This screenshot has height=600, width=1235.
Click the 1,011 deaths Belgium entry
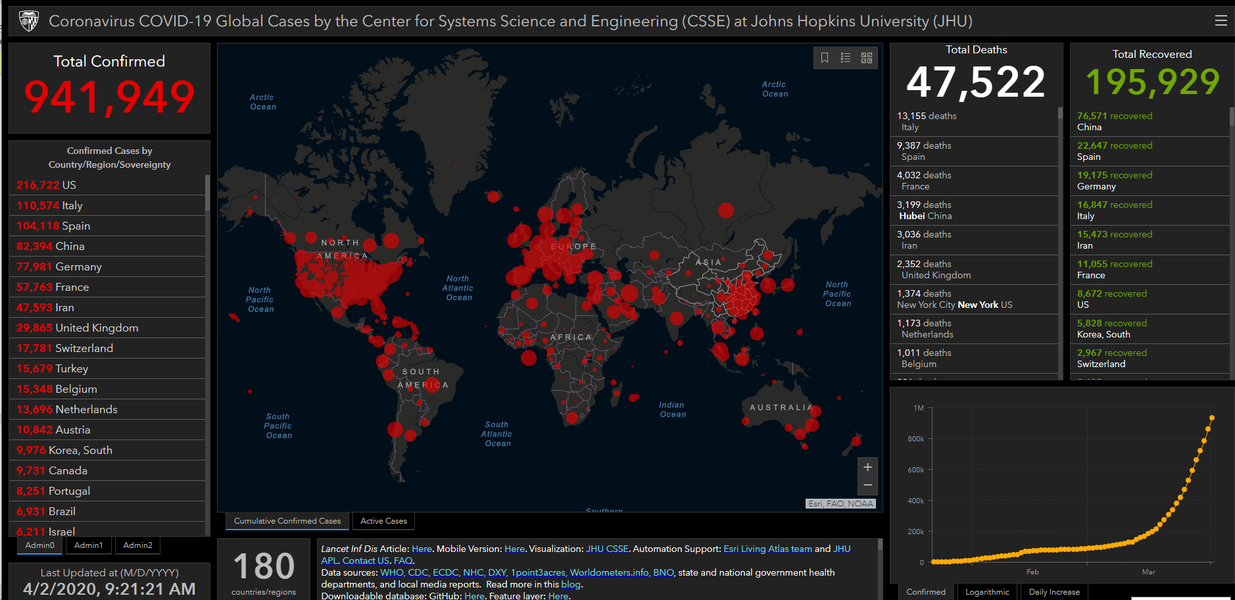(x=973, y=358)
